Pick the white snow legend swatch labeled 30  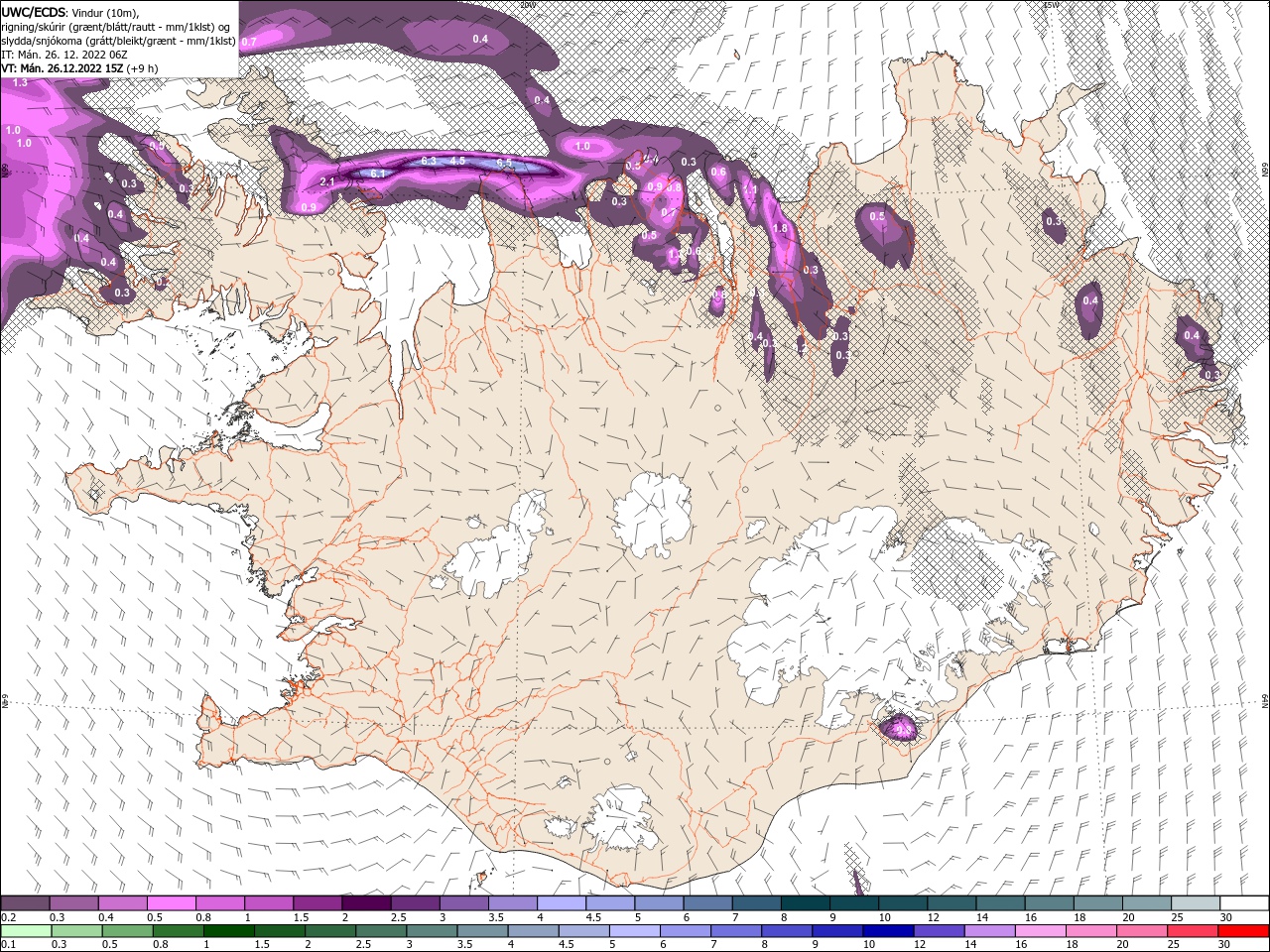click(x=1244, y=902)
